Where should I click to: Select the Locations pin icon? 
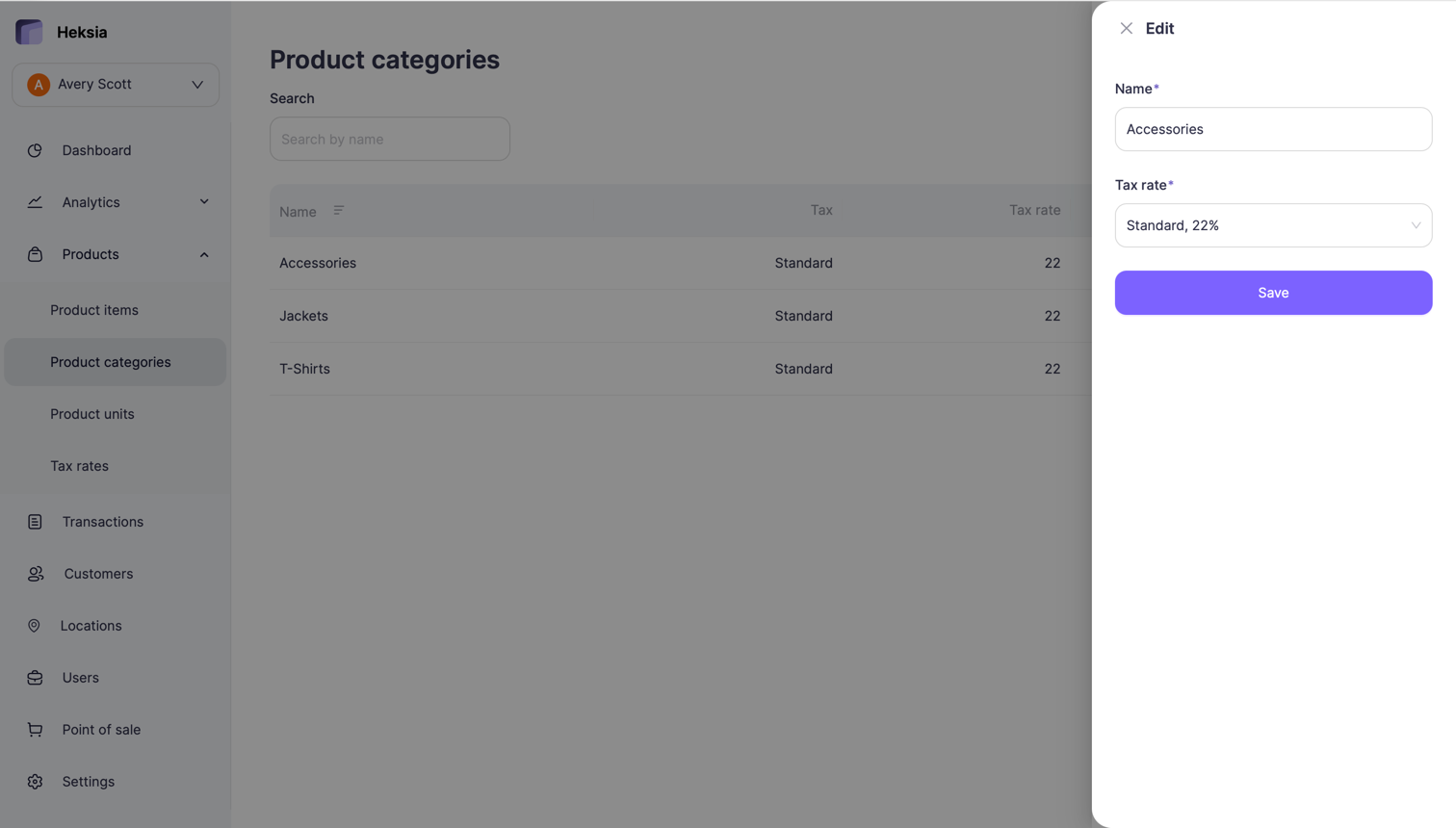coord(35,625)
